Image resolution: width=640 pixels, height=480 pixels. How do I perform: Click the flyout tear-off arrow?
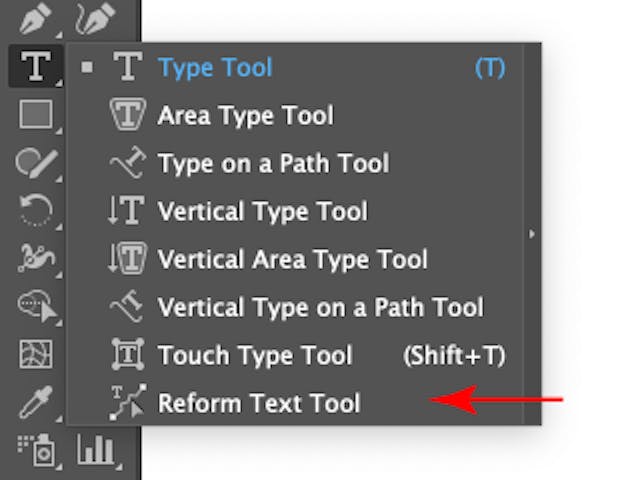pyautogui.click(x=532, y=234)
